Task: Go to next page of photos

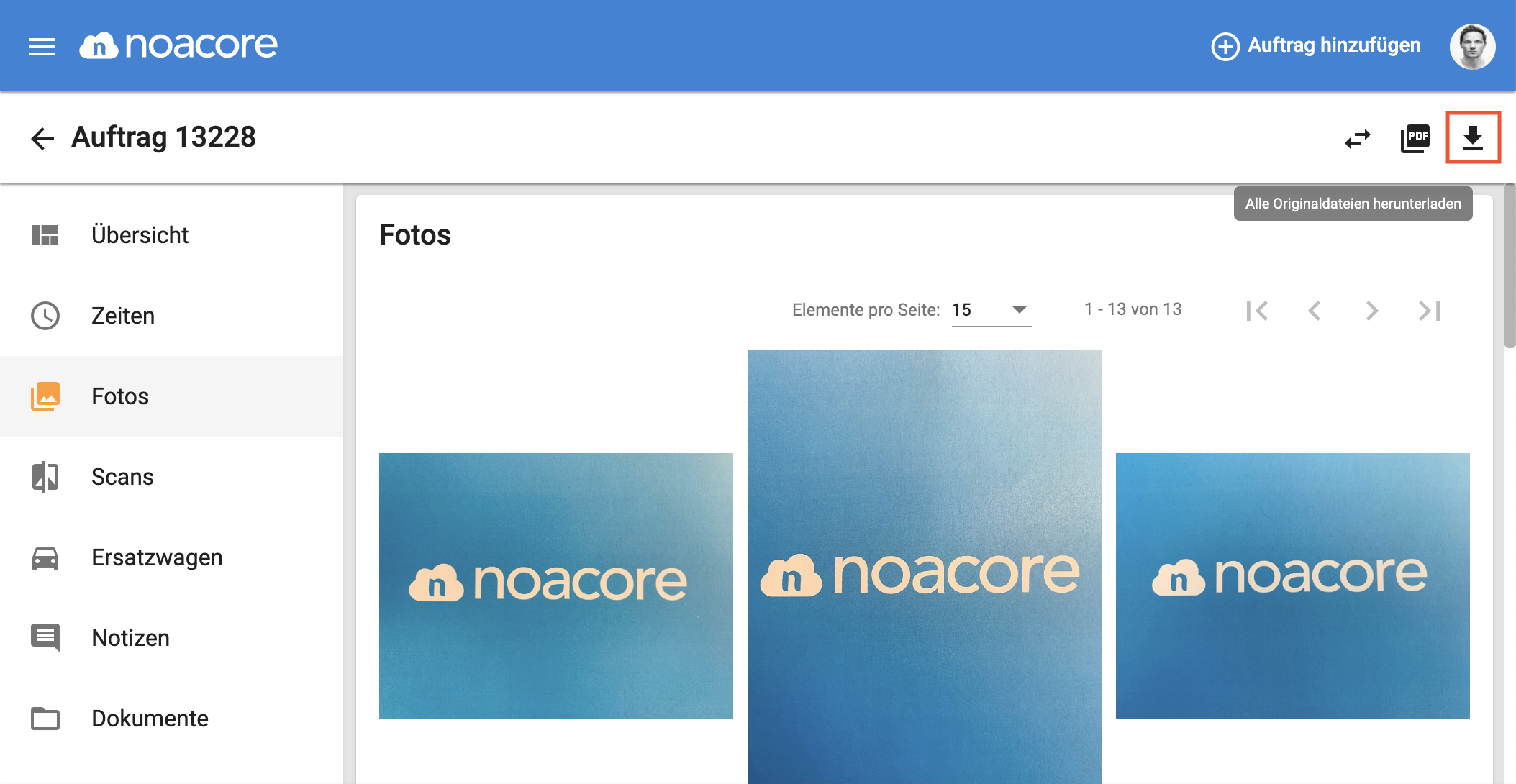Action: click(1372, 311)
